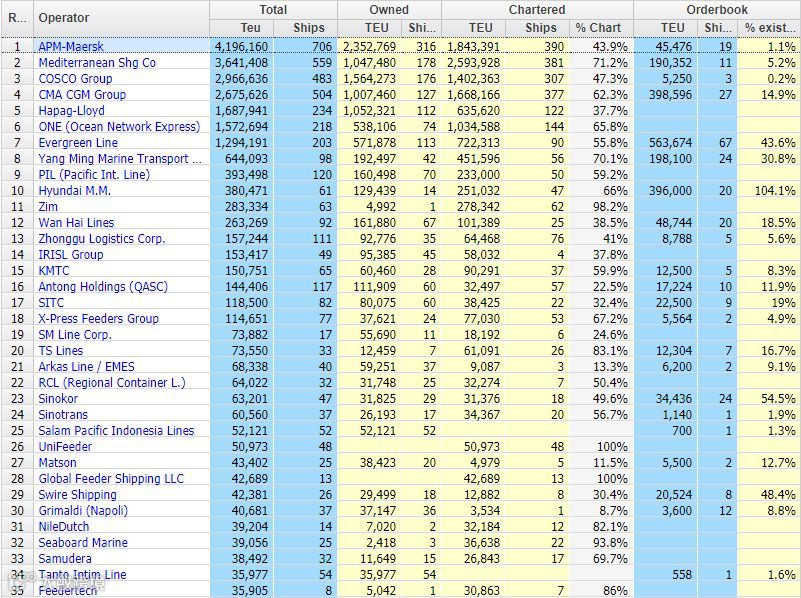The height and width of the screenshot is (598, 801).
Task: Sort by % Chart column header
Action: [601, 28]
